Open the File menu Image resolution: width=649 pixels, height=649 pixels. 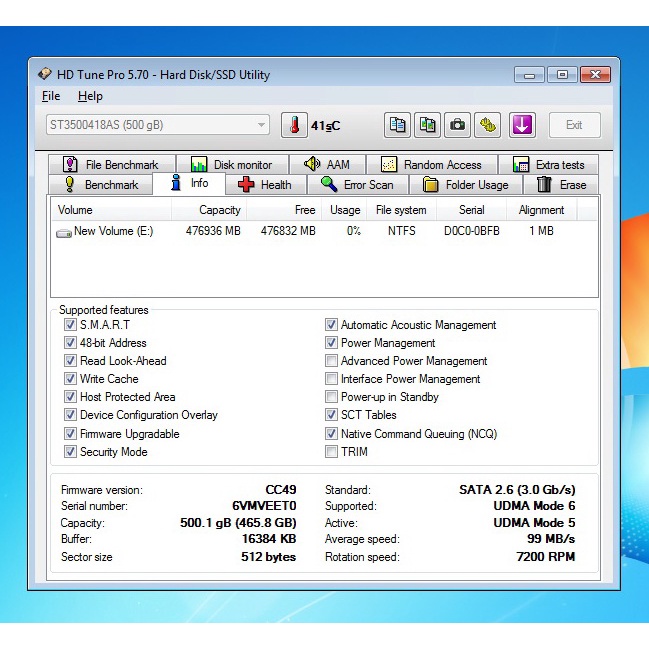[51, 96]
